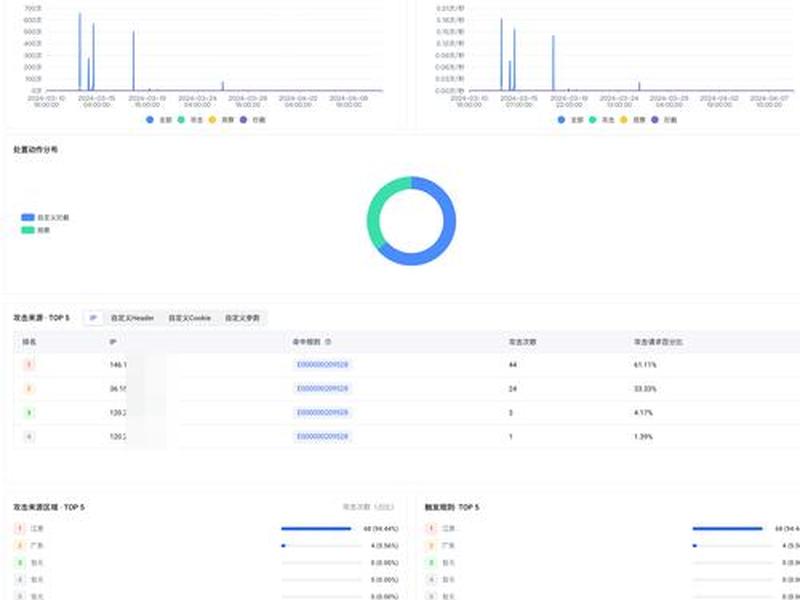Click info icon beside hit-rule column header
The height and width of the screenshot is (600, 800).
coord(328,342)
